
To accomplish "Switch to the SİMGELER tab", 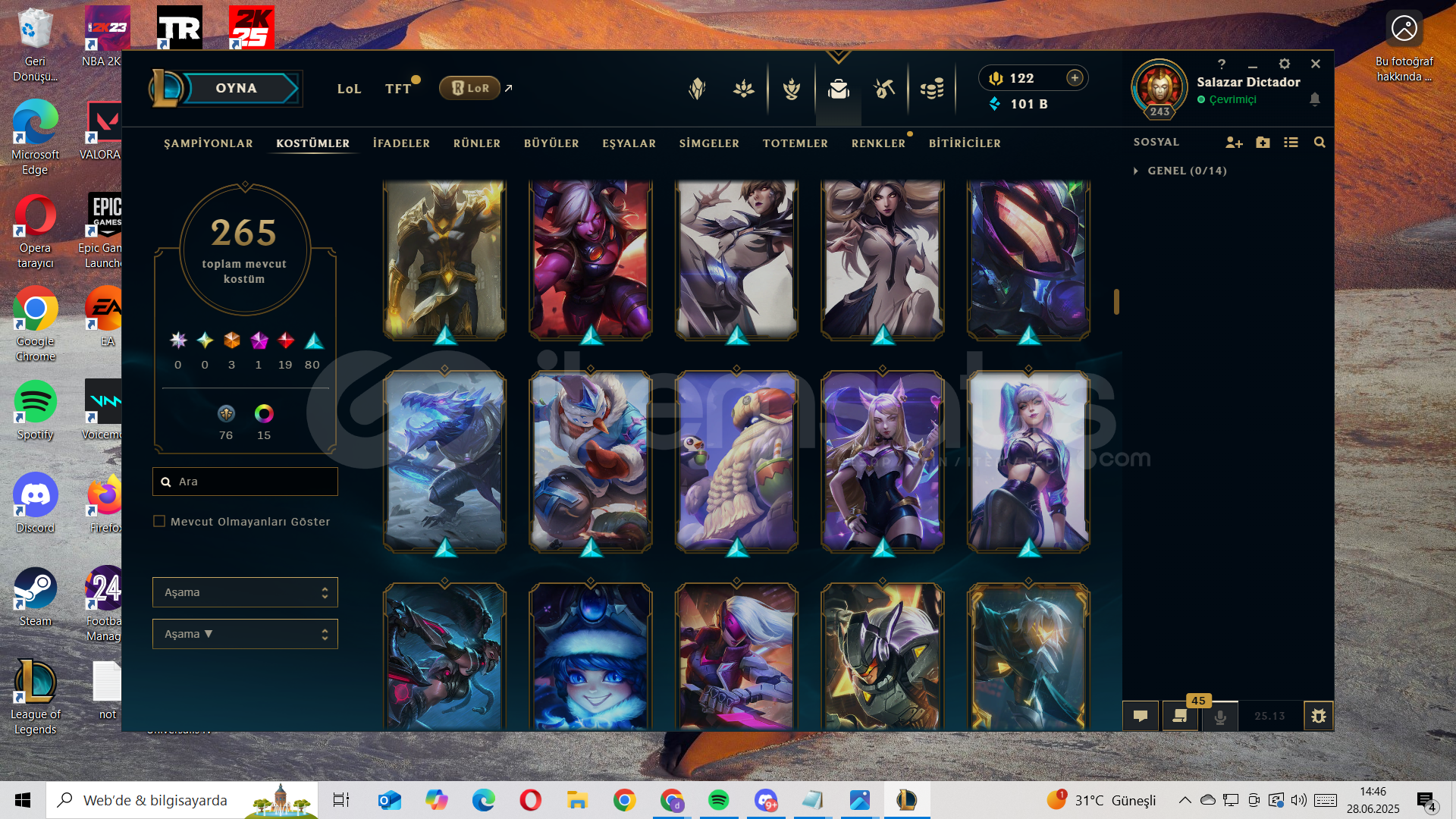I will coord(709,143).
